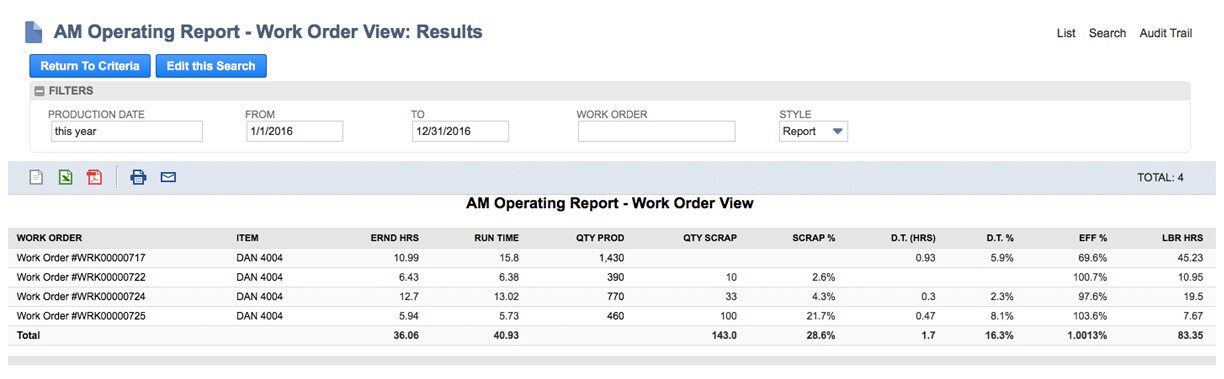Print the report using printer icon
Image resolution: width=1224 pixels, height=379 pixels.
click(x=138, y=178)
